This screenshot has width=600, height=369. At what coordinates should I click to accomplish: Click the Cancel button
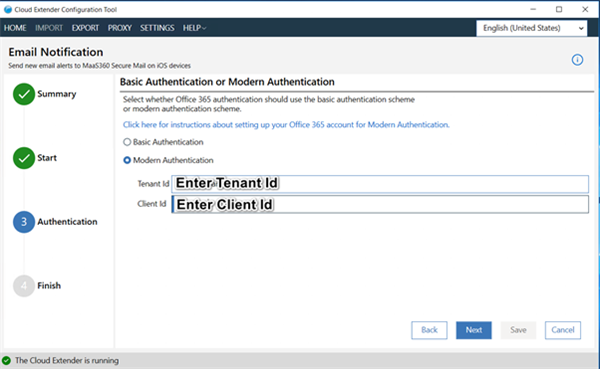[563, 330]
